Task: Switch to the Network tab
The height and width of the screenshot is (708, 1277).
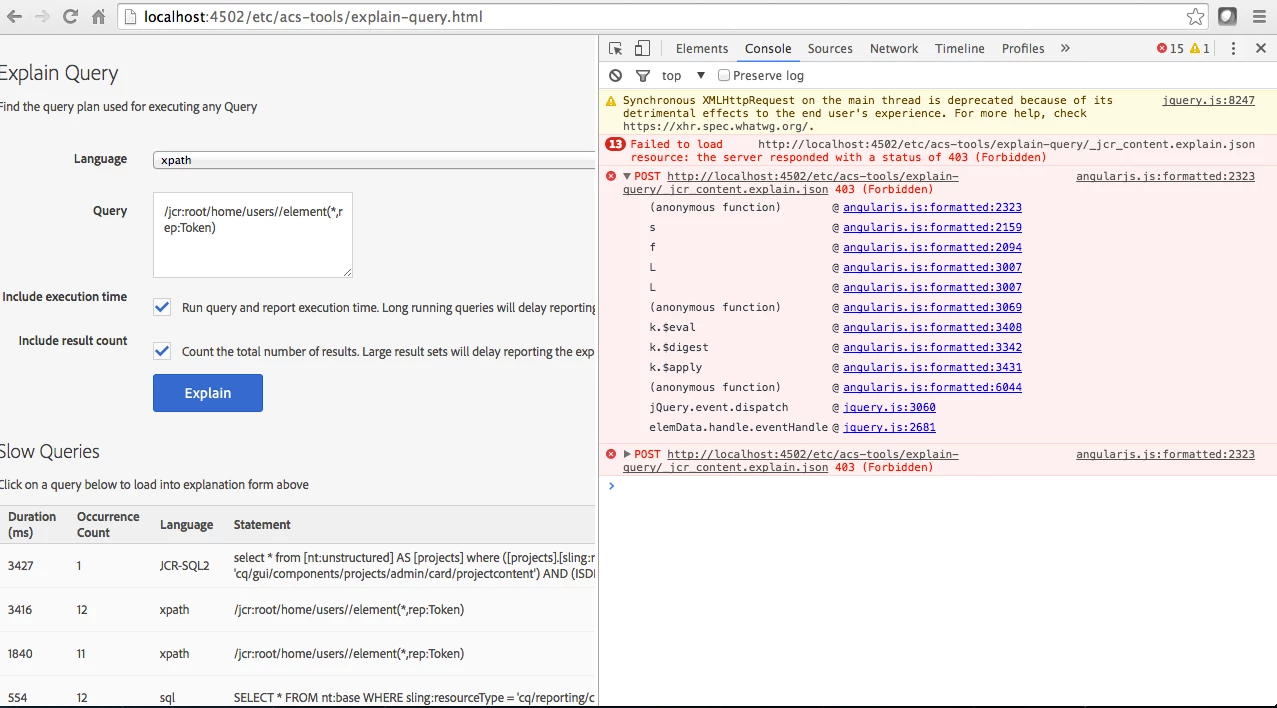Action: point(894,48)
